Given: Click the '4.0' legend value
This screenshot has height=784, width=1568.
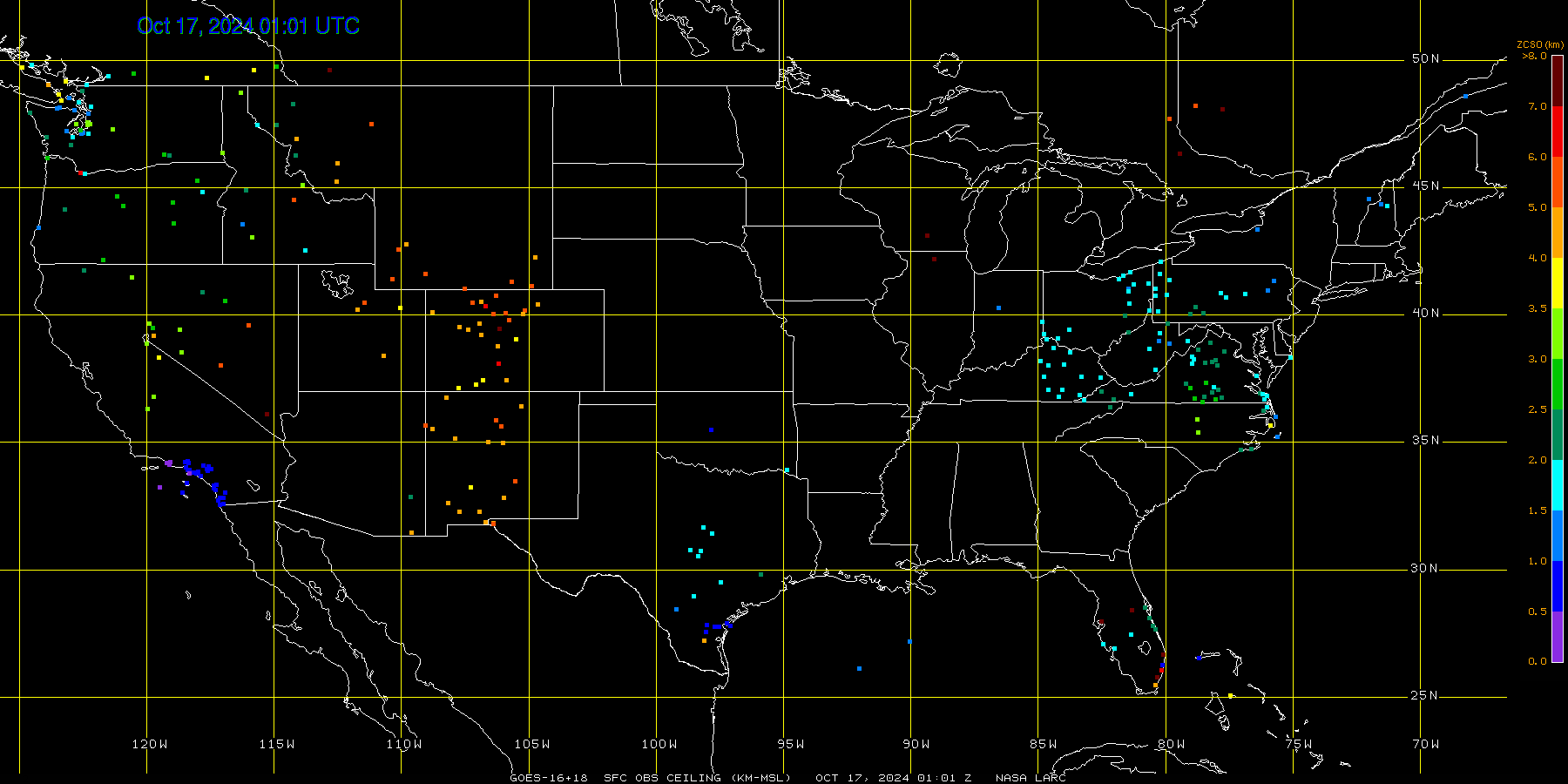Looking at the screenshot, I should point(1538,258).
